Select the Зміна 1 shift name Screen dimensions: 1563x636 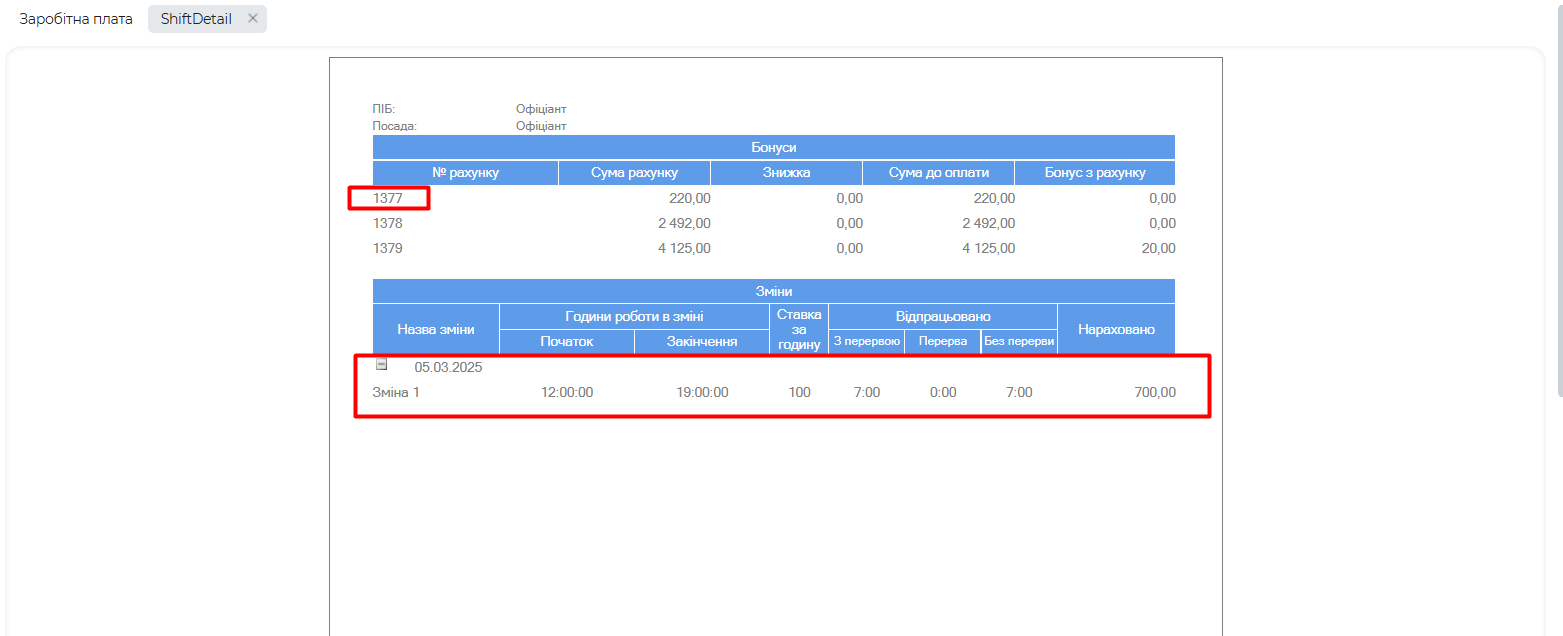(396, 392)
